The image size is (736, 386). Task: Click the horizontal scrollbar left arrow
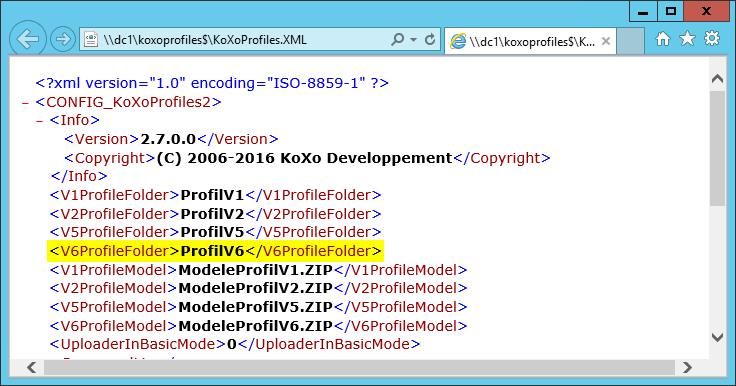(31, 367)
